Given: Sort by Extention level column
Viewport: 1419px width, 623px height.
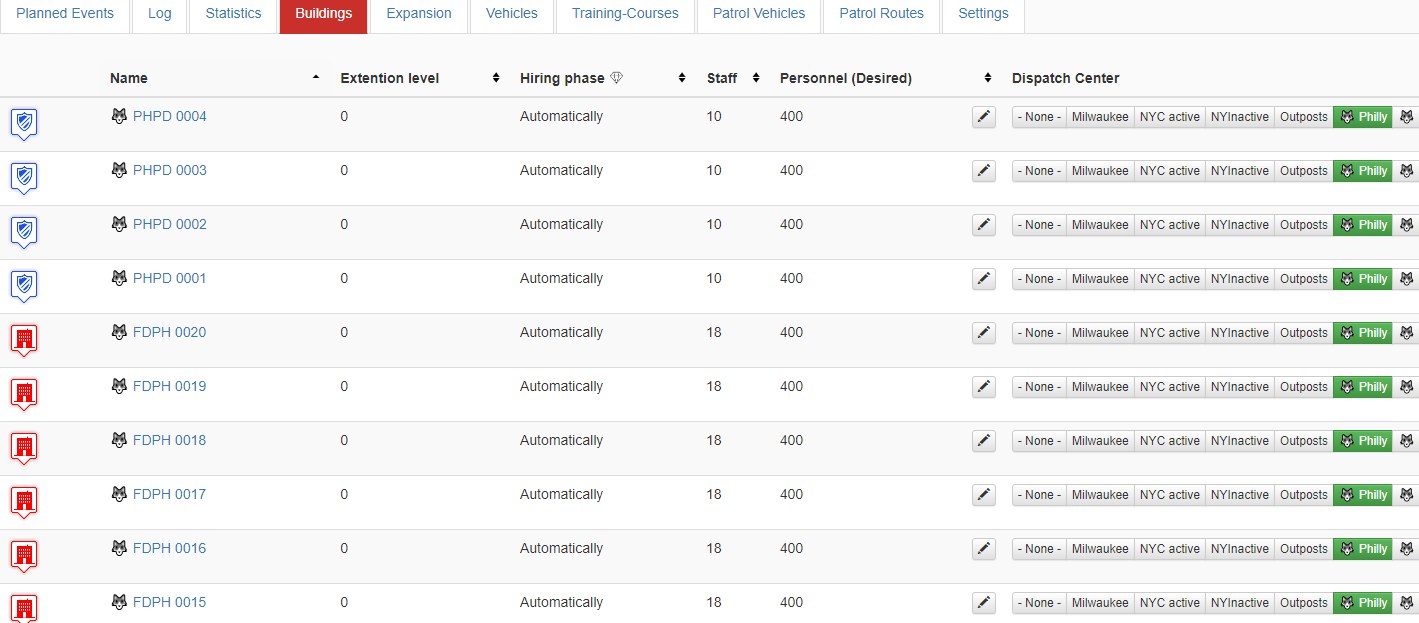Looking at the screenshot, I should 420,78.
